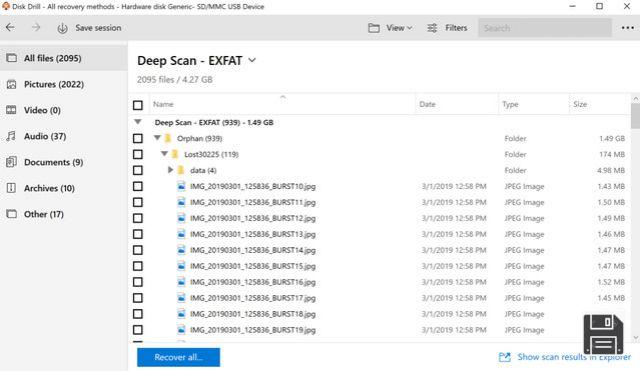Select the Pictures (2022) category
This screenshot has width=640, height=371.
[64, 84]
